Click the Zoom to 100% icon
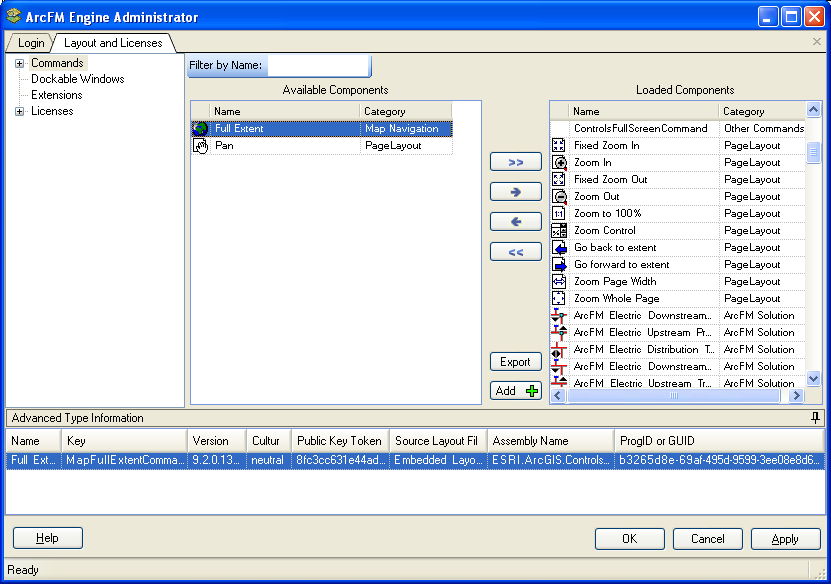Viewport: 831px width, 584px height. [x=559, y=213]
